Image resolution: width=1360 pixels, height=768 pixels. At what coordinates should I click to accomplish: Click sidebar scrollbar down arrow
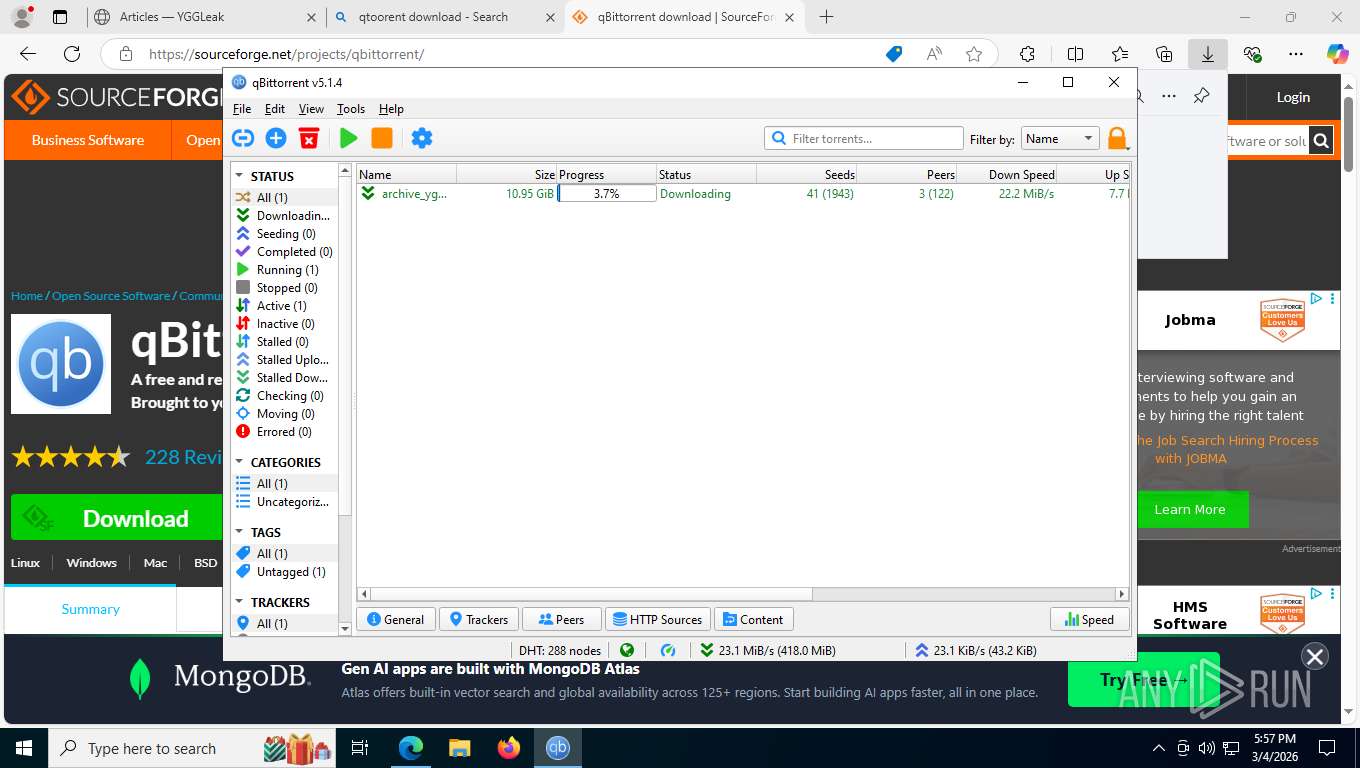pos(345,628)
